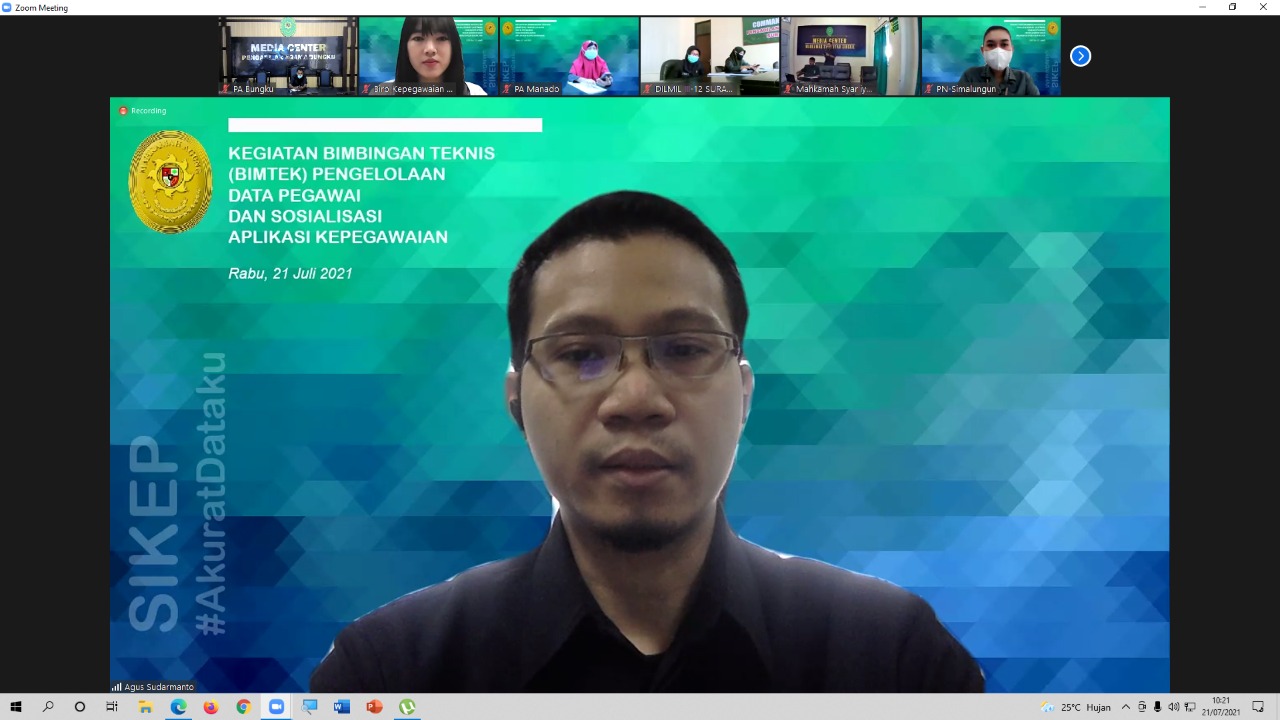Open Google Chrome from the taskbar
This screenshot has width=1280, height=720.
[242, 707]
